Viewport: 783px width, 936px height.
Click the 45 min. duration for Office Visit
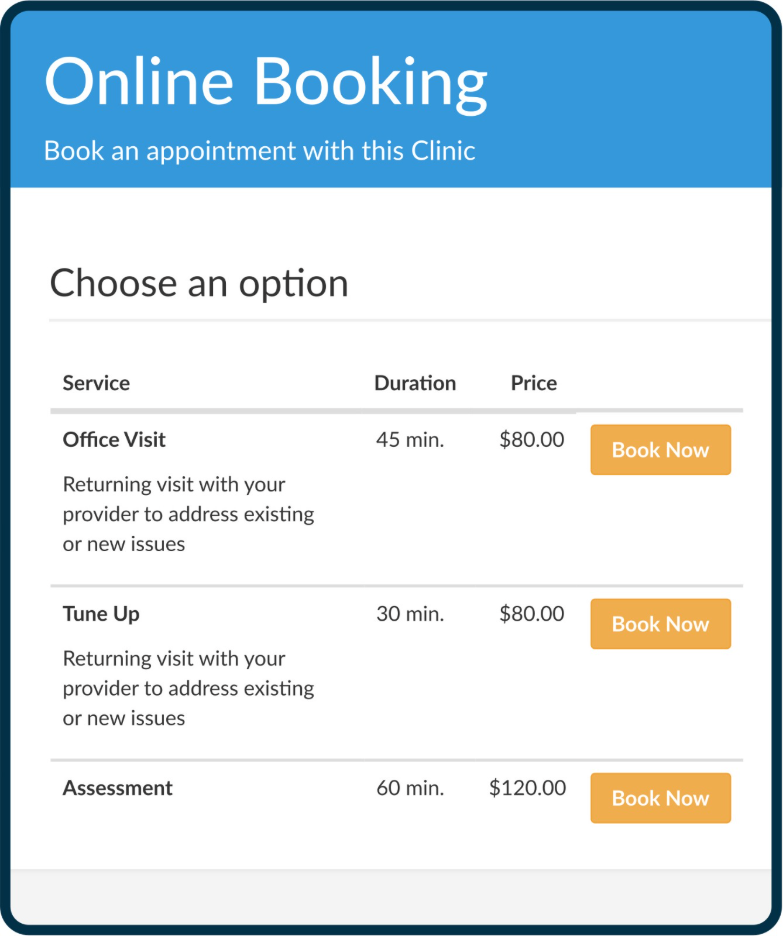click(409, 440)
